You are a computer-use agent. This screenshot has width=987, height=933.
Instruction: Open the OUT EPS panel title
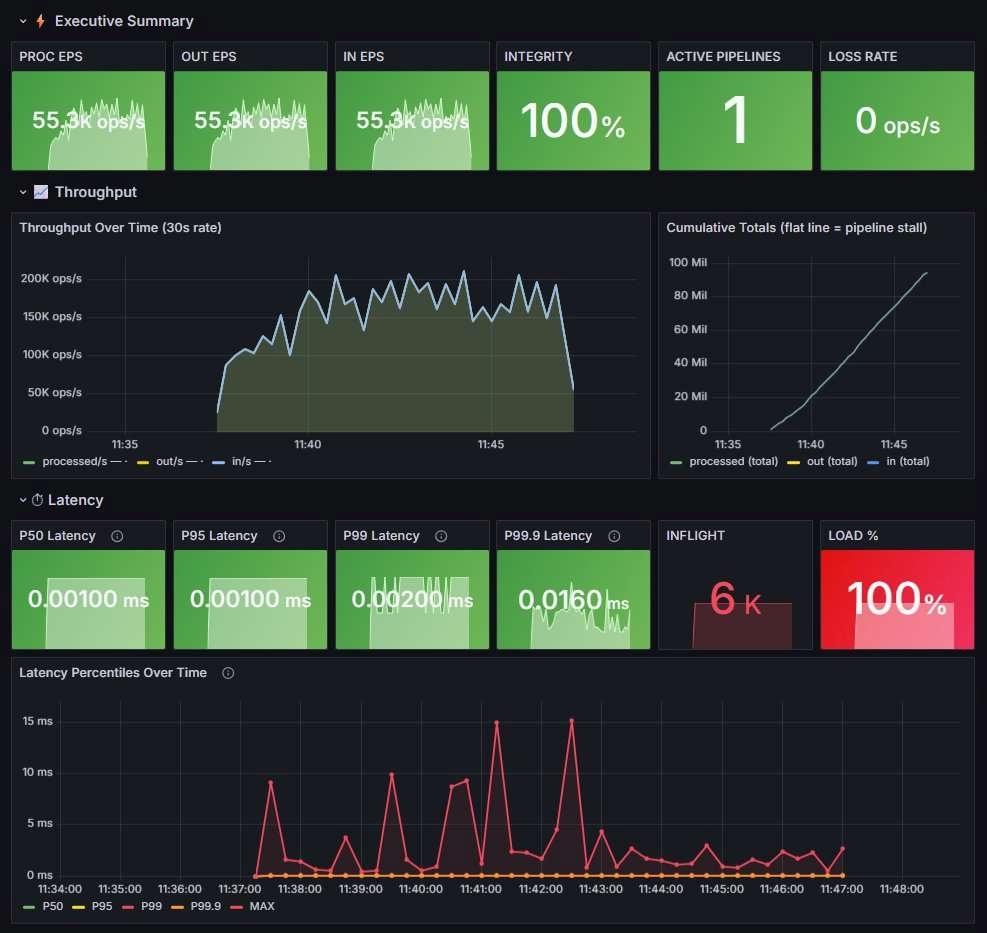(x=209, y=57)
